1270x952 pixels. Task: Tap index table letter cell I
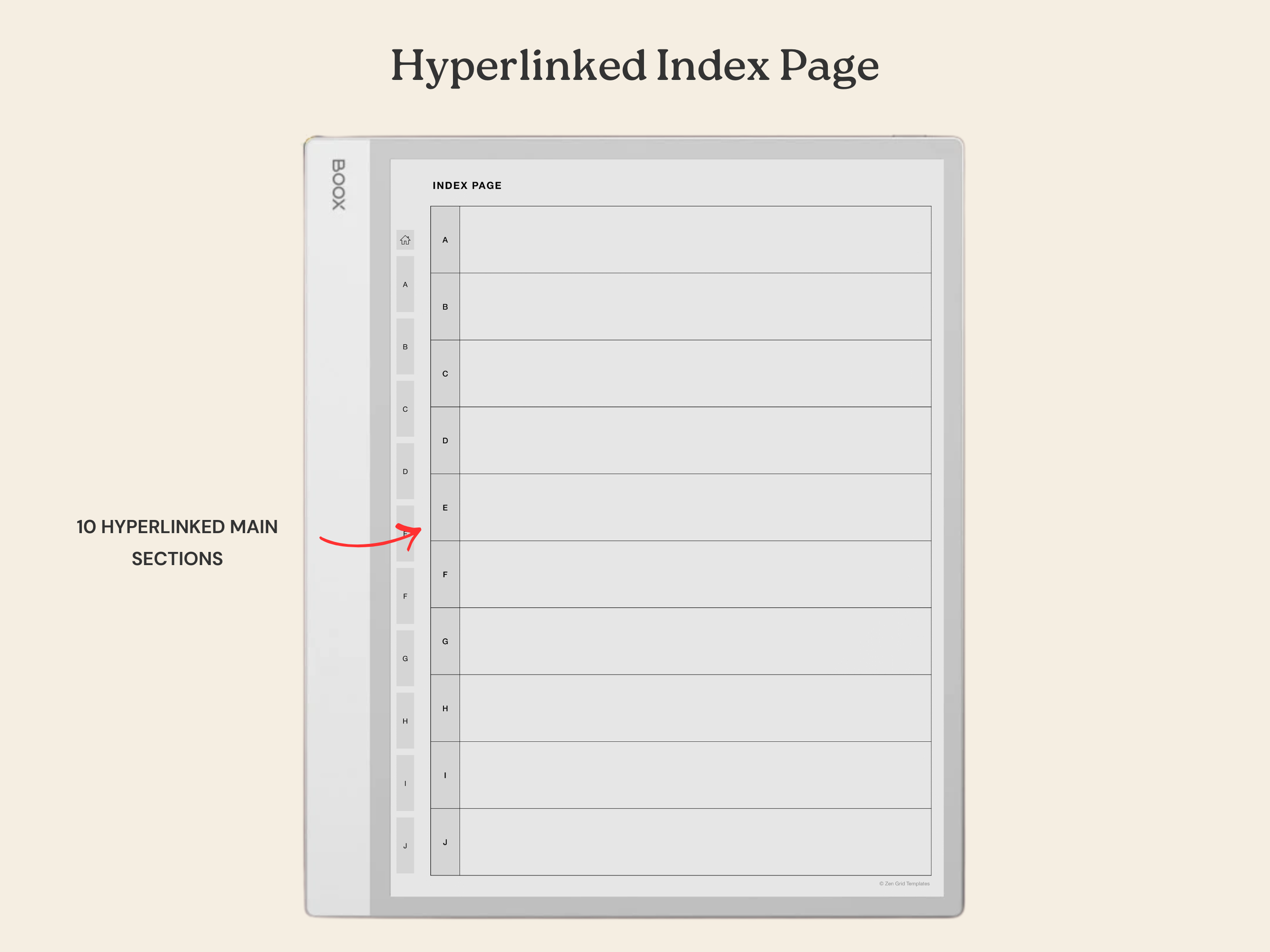445,775
